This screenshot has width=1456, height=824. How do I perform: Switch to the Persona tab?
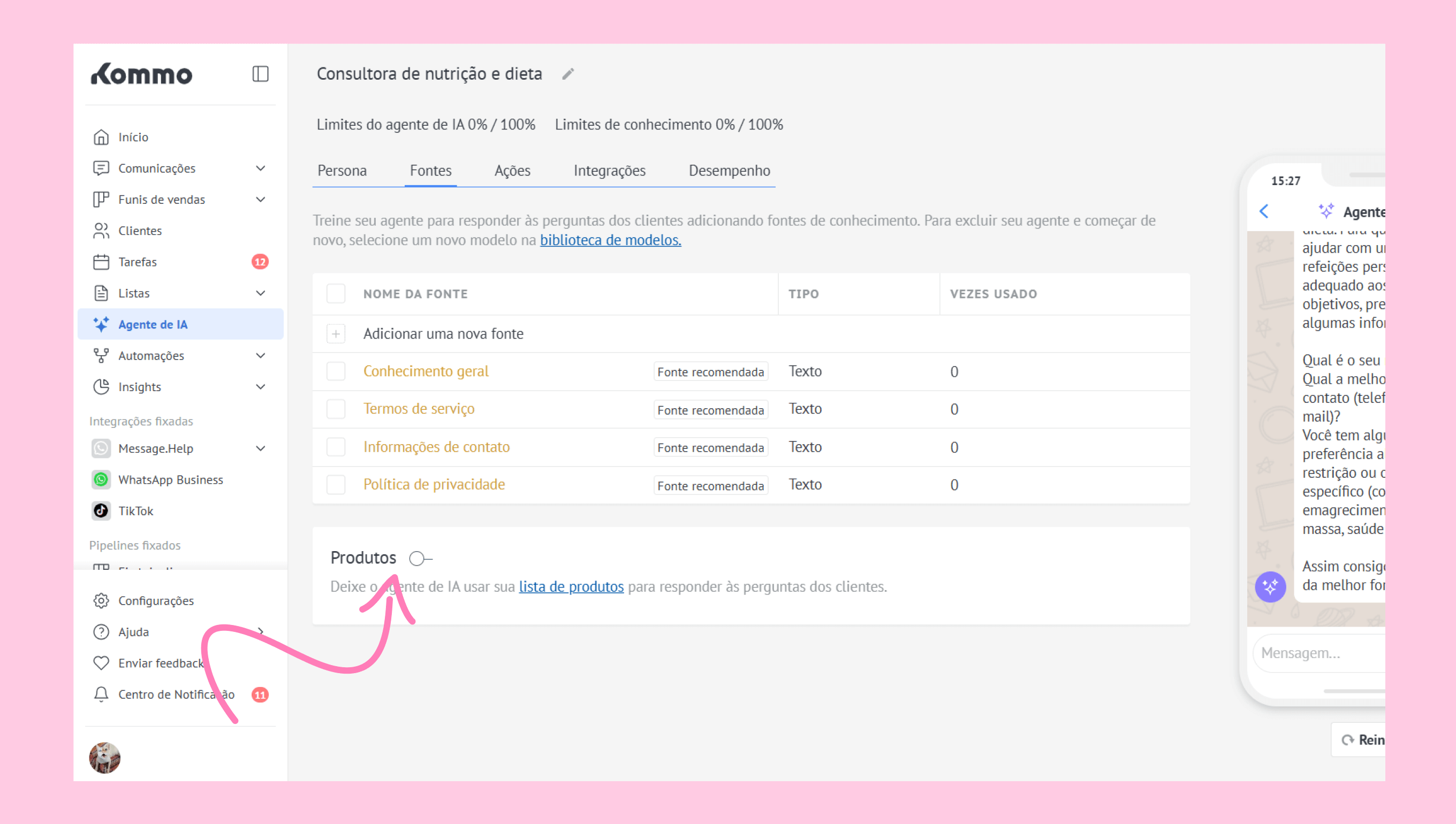[342, 170]
